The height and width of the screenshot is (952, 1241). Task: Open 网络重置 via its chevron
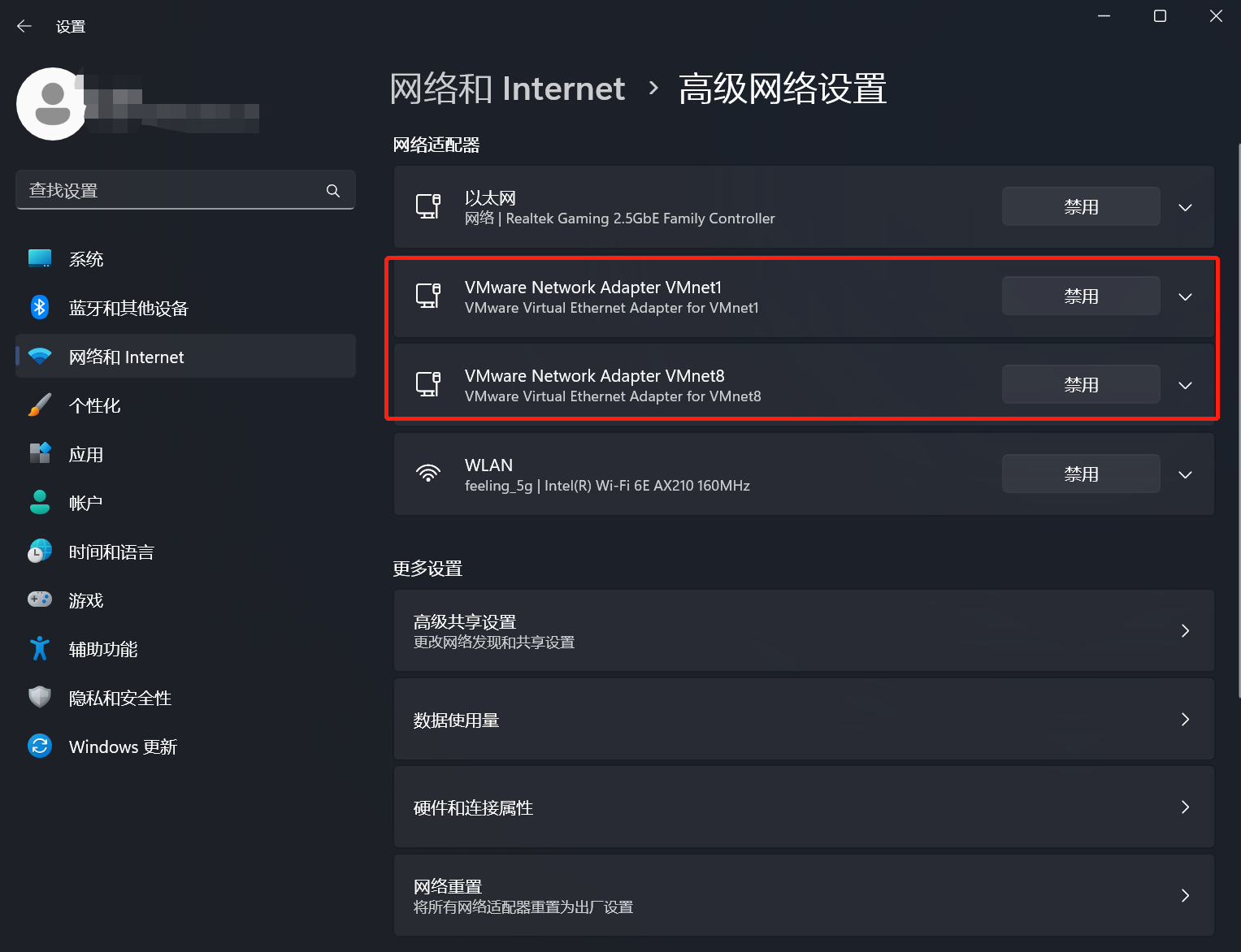[1186, 896]
